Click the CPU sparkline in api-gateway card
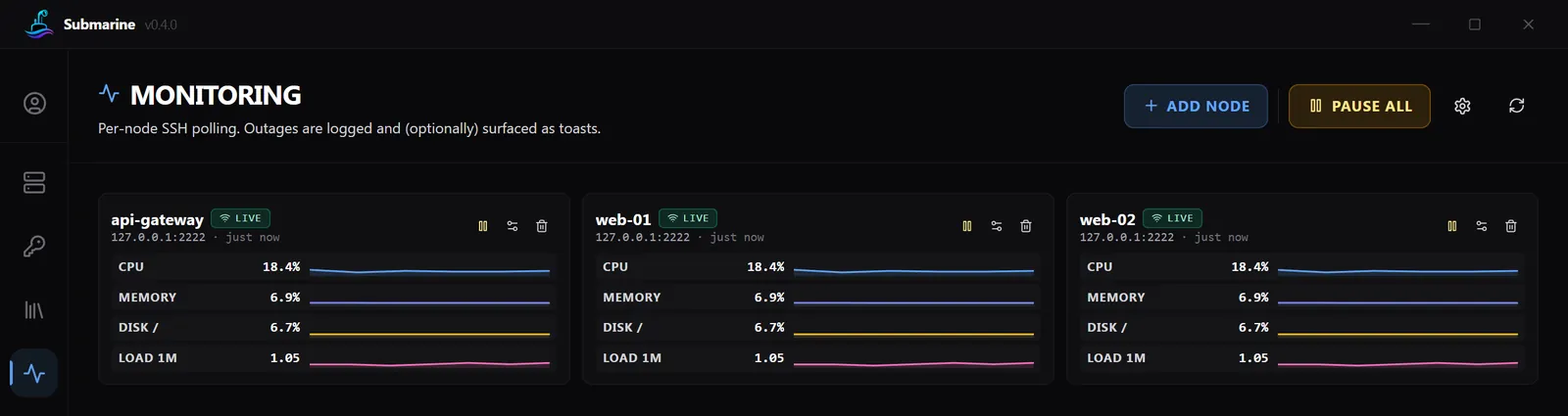1568x416 pixels. click(x=429, y=270)
